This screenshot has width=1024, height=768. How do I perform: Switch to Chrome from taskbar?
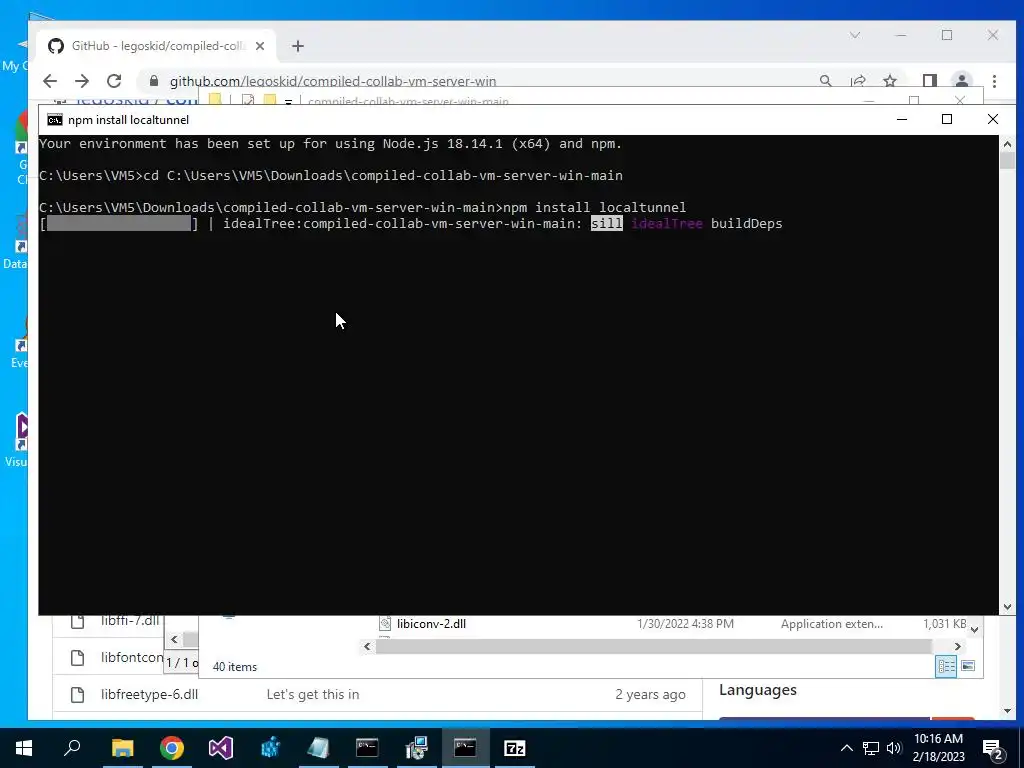click(172, 748)
